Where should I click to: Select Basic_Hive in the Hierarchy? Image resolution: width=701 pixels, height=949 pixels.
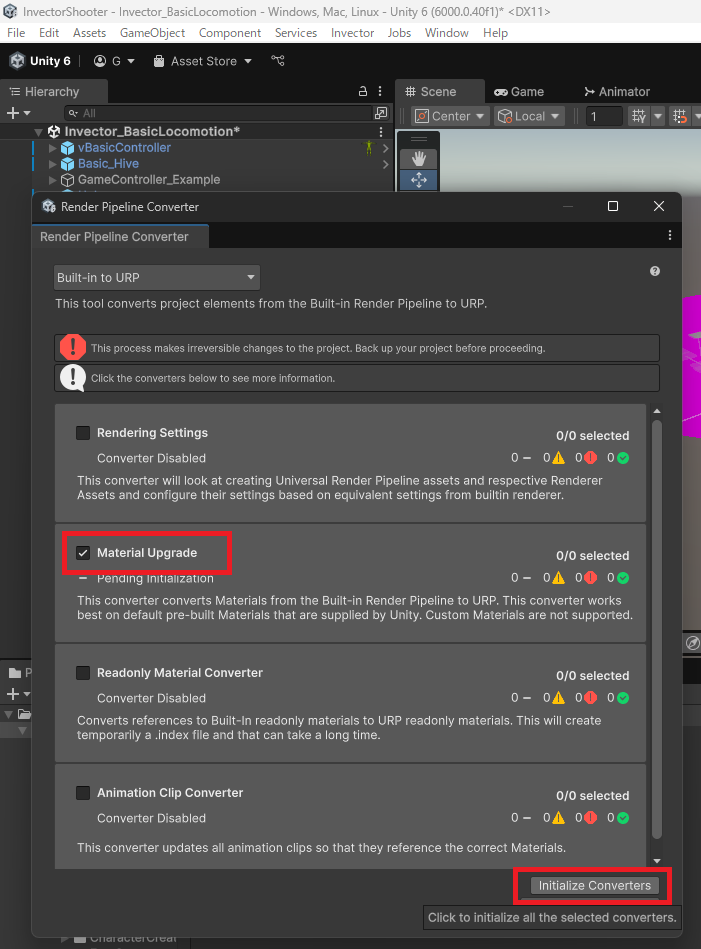coord(108,164)
